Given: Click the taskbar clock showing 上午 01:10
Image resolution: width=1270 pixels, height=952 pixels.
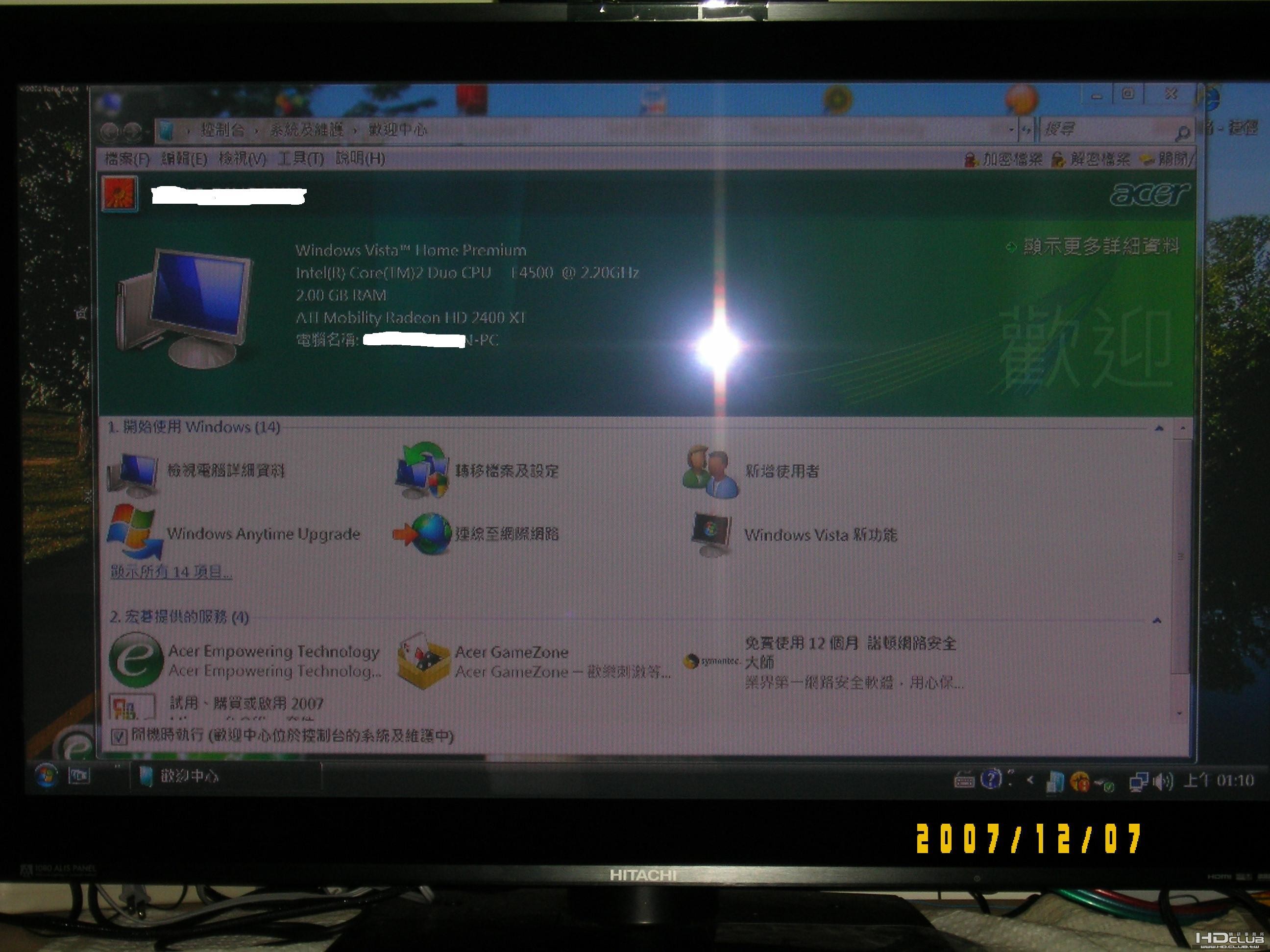Looking at the screenshot, I should (1219, 781).
